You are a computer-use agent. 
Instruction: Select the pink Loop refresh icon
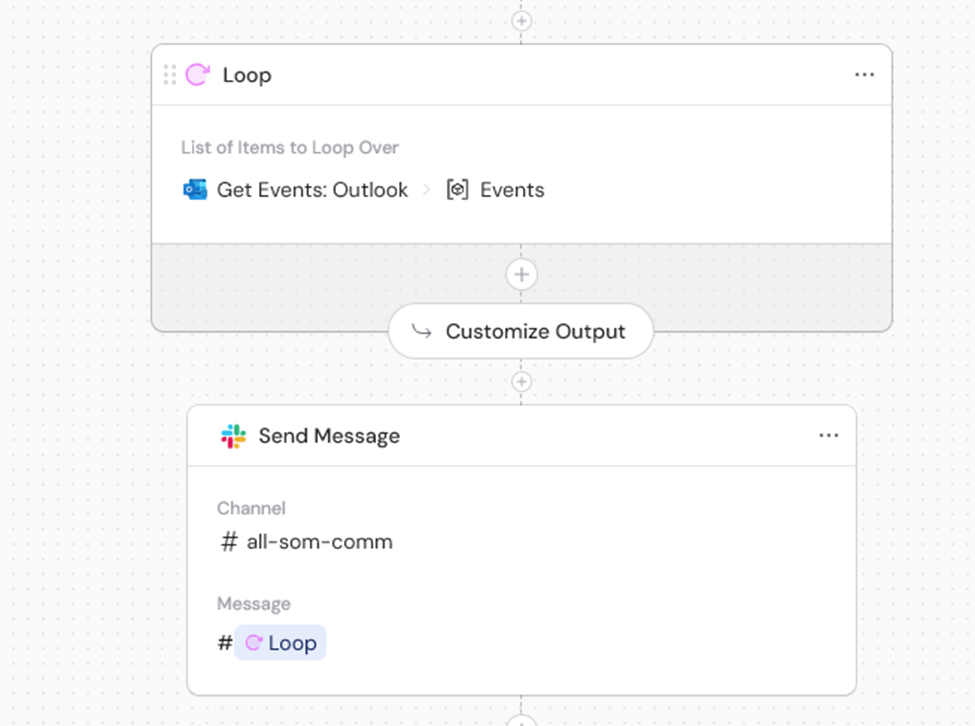click(198, 74)
